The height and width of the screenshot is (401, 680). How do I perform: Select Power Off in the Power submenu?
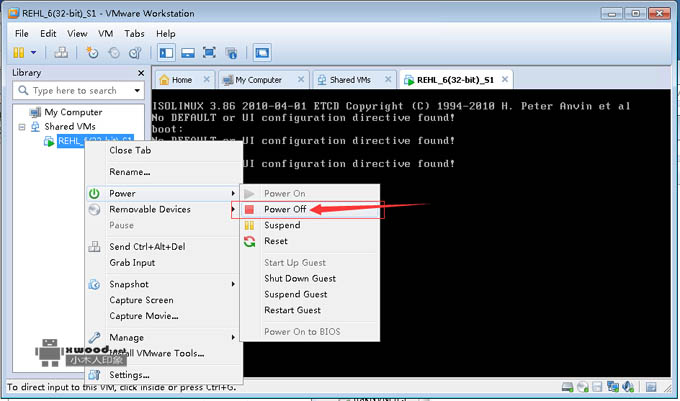(x=310, y=209)
